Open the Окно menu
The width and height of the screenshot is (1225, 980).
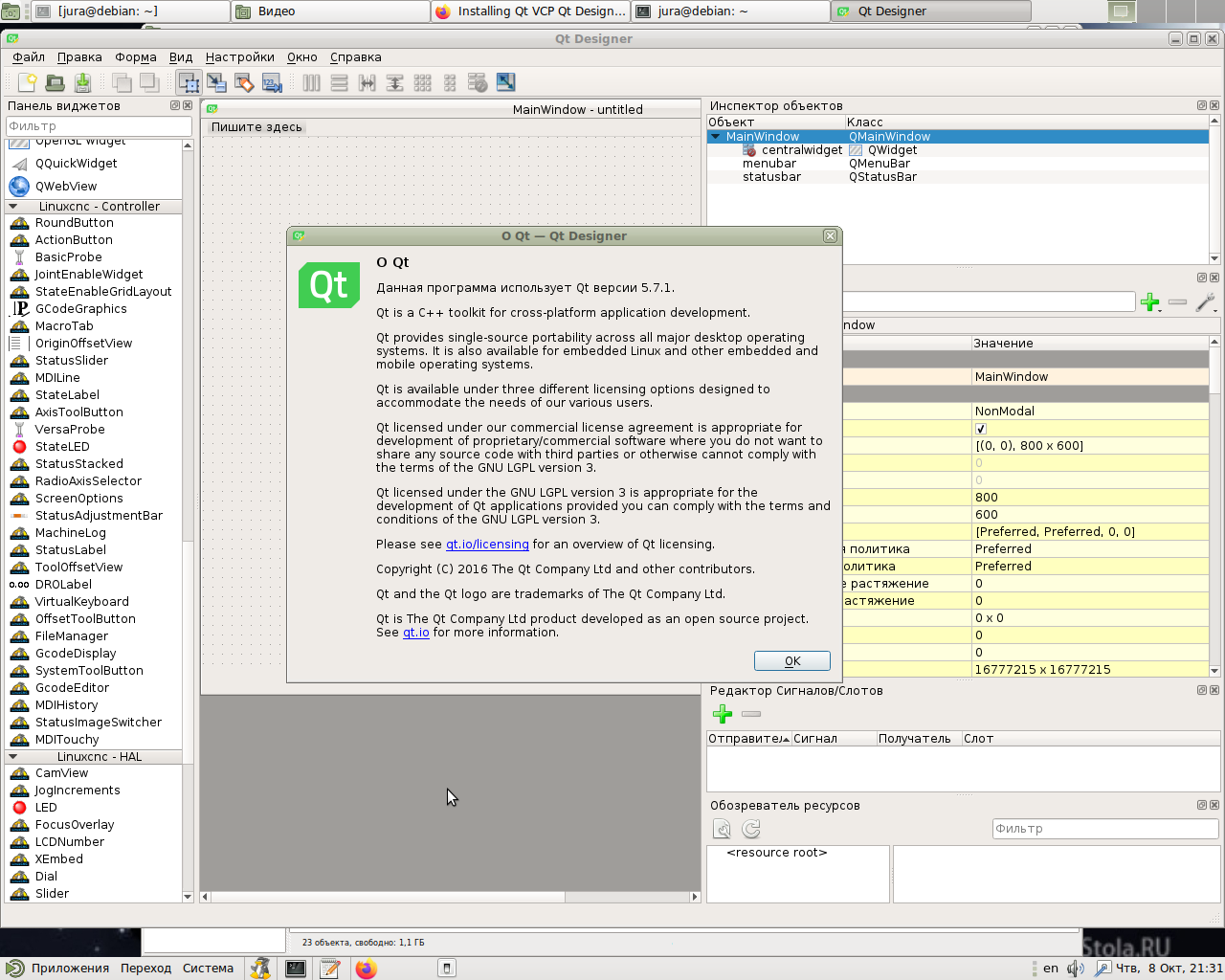coord(302,57)
